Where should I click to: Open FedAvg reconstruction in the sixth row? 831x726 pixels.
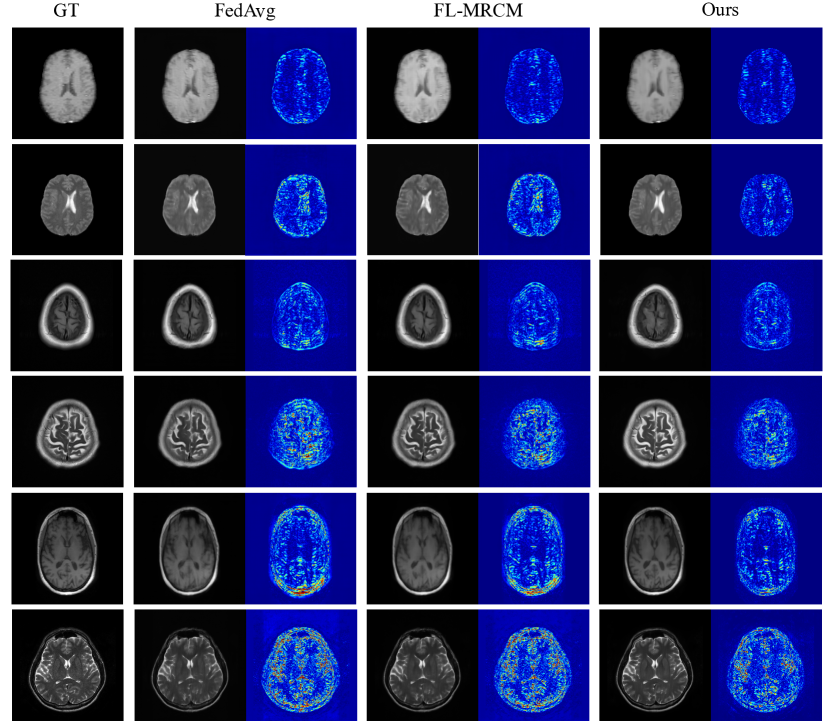190,665
